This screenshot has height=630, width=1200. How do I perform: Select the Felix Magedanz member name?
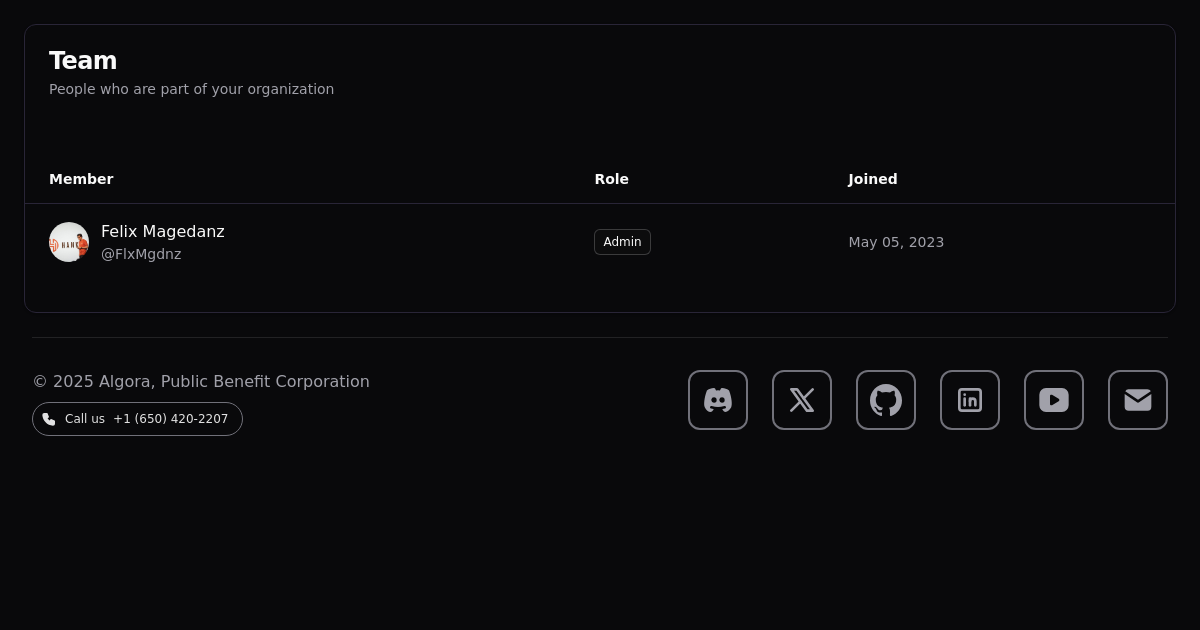pyautogui.click(x=163, y=232)
